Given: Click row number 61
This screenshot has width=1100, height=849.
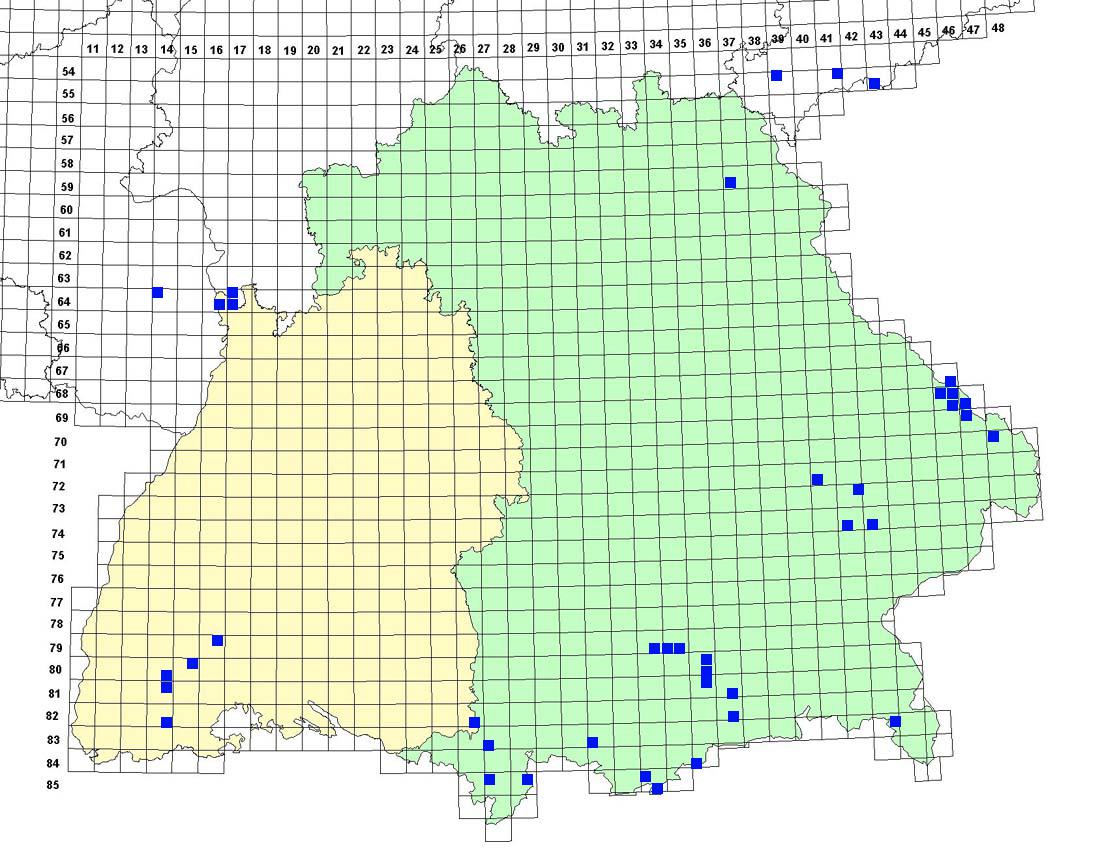Looking at the screenshot, I should click(65, 232).
